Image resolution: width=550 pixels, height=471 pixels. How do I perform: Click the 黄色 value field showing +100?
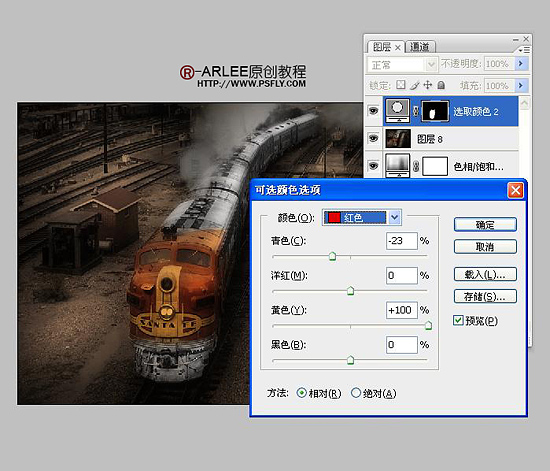[402, 310]
